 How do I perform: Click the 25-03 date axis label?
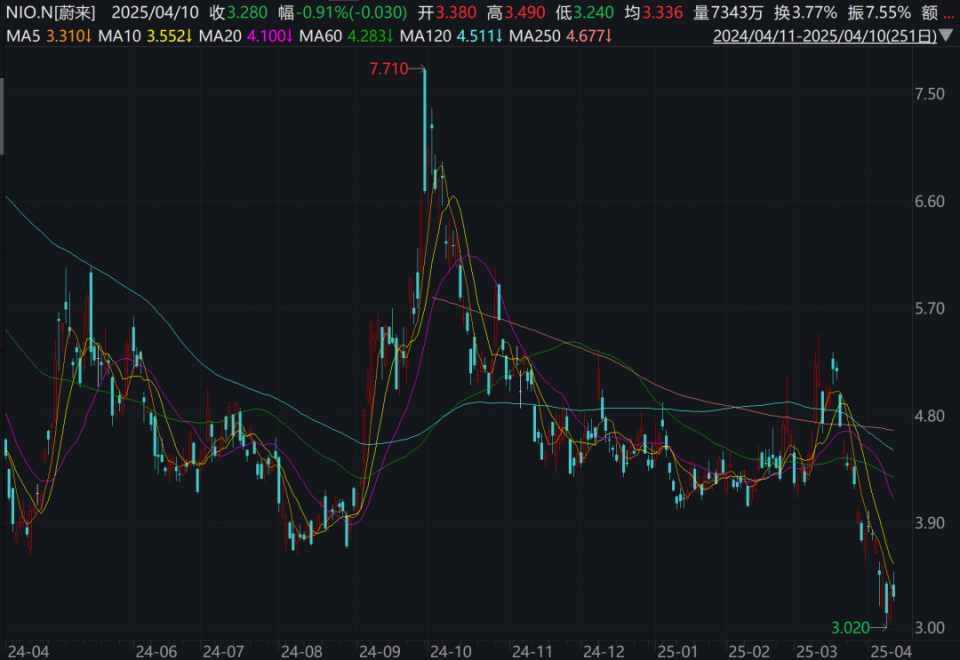pyautogui.click(x=817, y=651)
